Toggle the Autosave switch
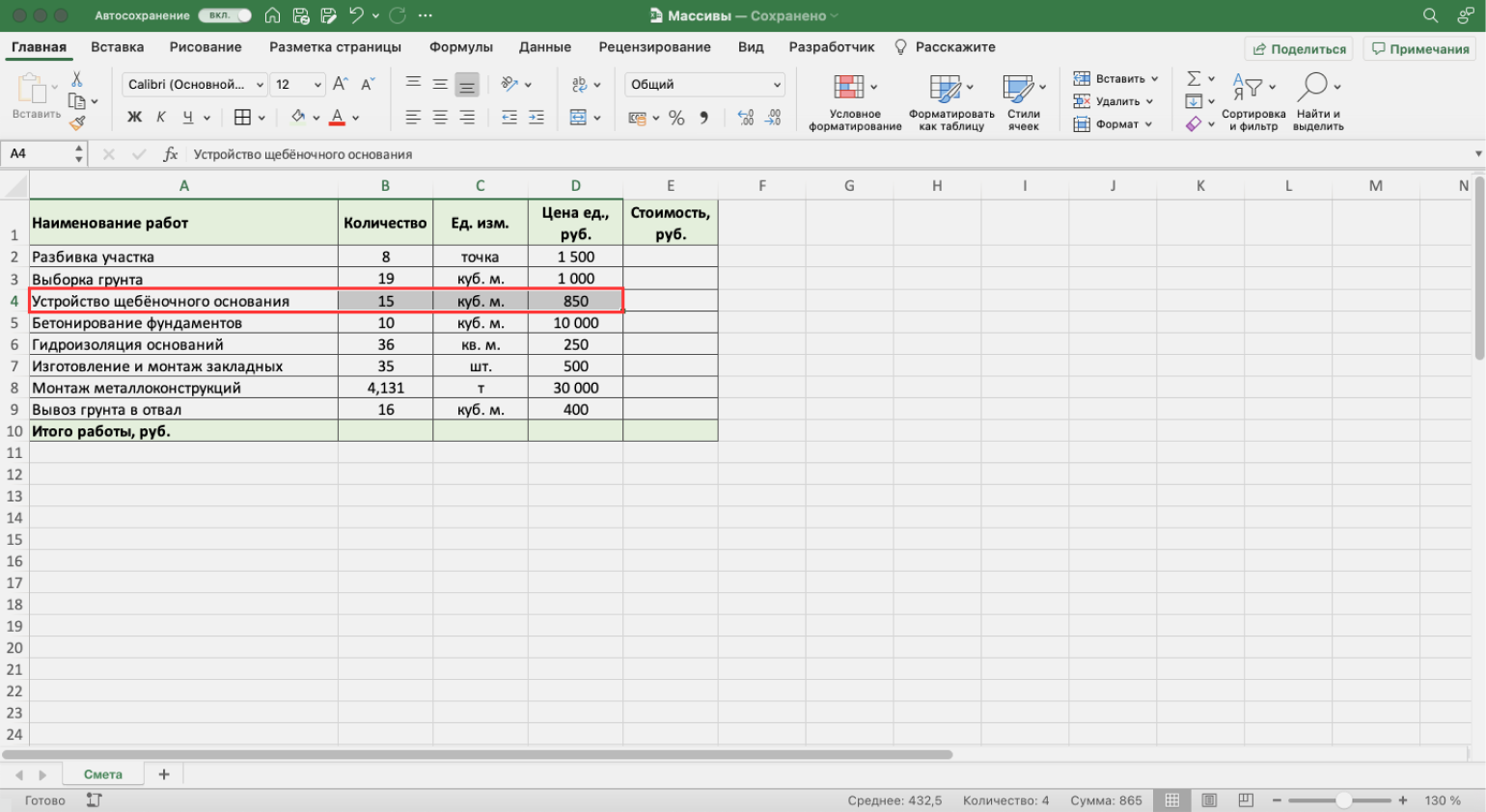Screen dimensions: 1486x812 pyautogui.click(x=225, y=15)
